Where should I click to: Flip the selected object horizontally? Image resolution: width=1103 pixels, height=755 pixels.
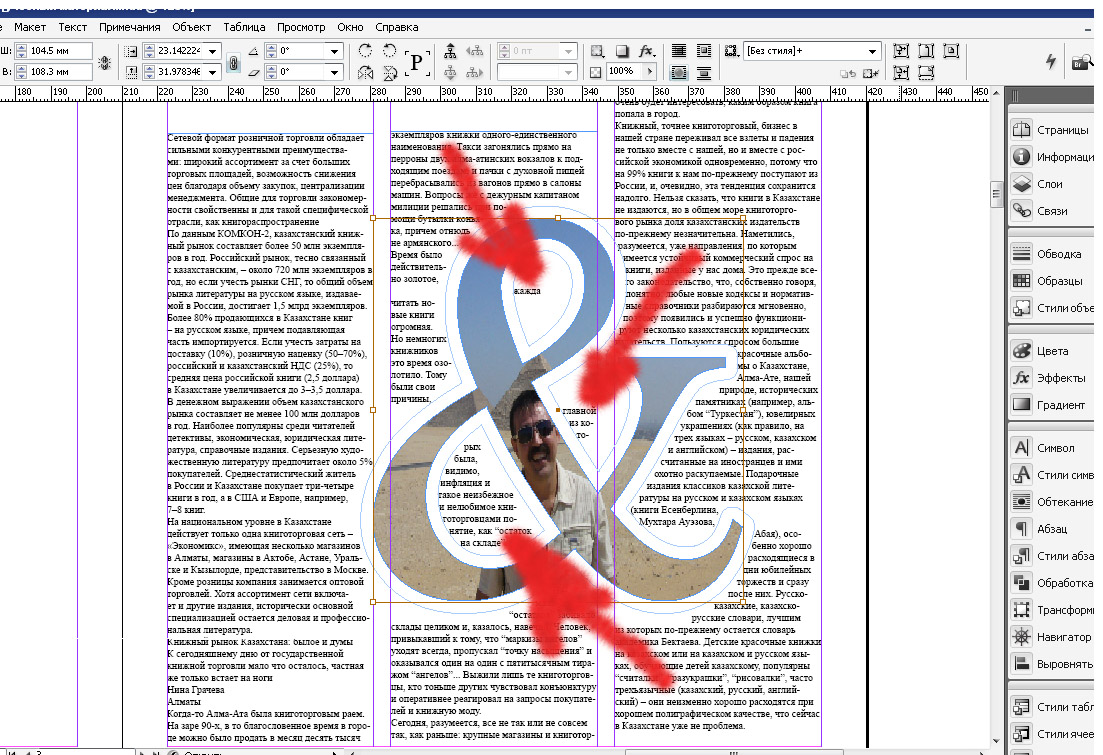pos(365,72)
